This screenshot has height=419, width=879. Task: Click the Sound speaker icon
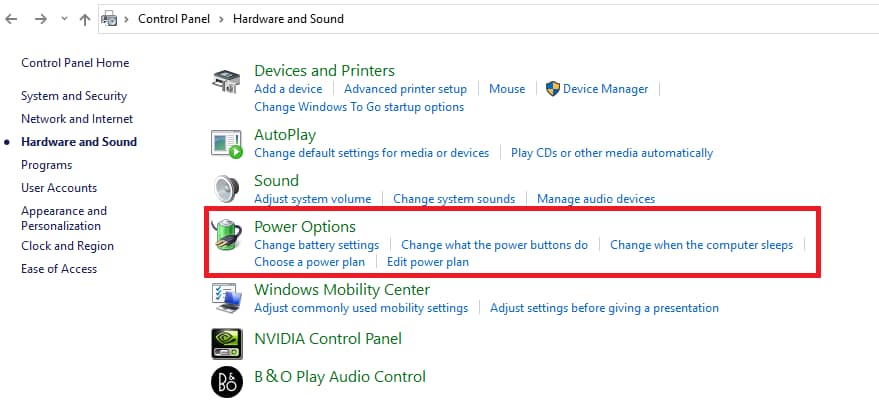click(x=226, y=188)
